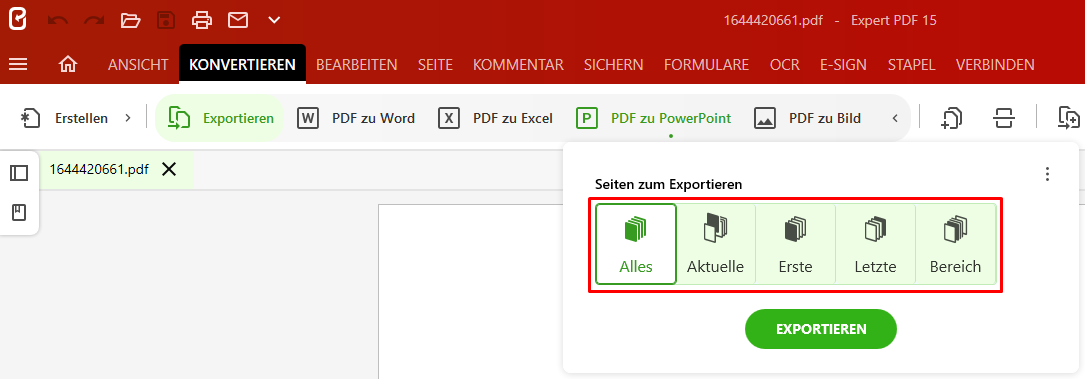
Task: Click the Exportieren toolbar button
Action: click(x=221, y=118)
